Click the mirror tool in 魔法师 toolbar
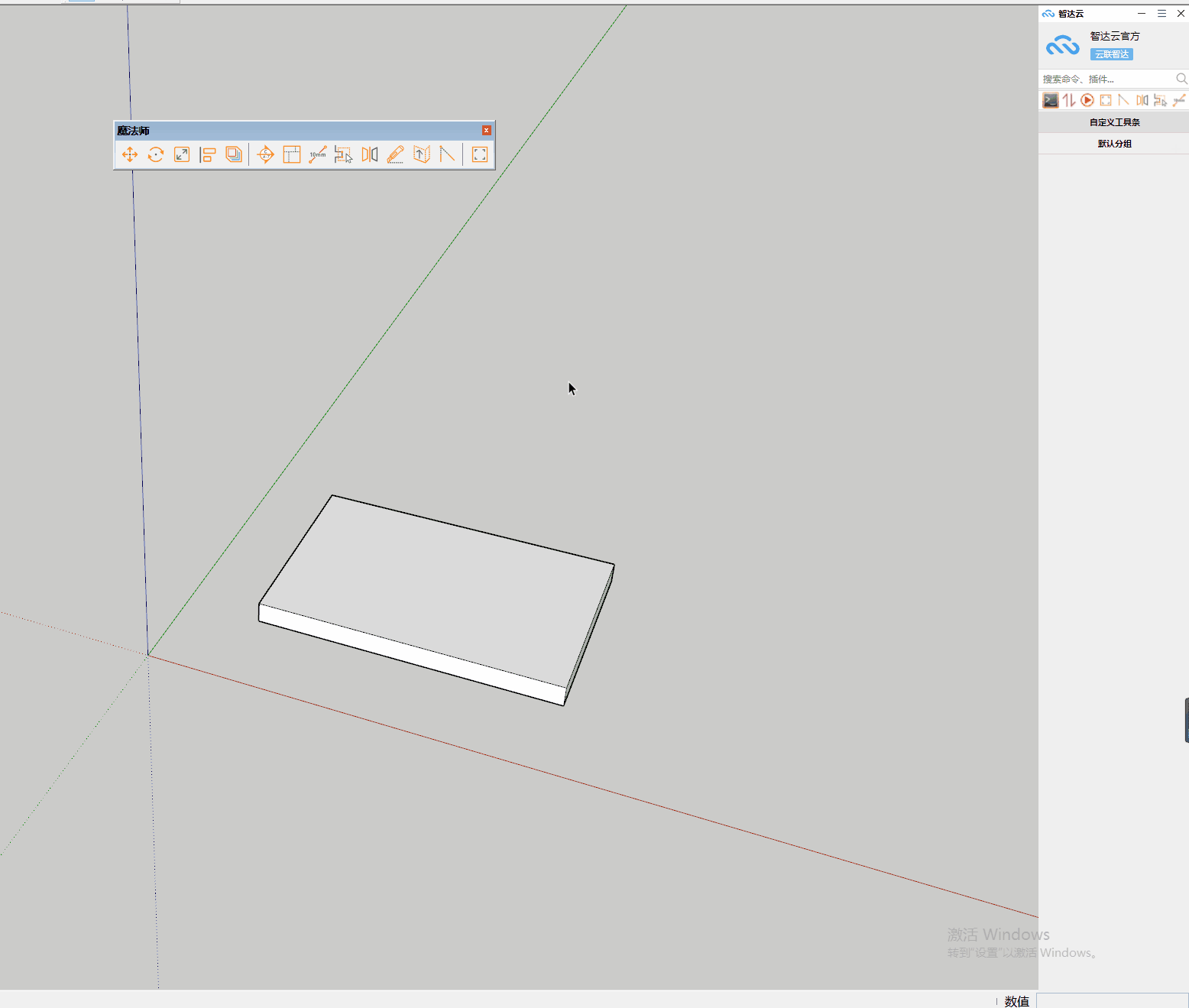The height and width of the screenshot is (1008, 1189). pos(370,154)
